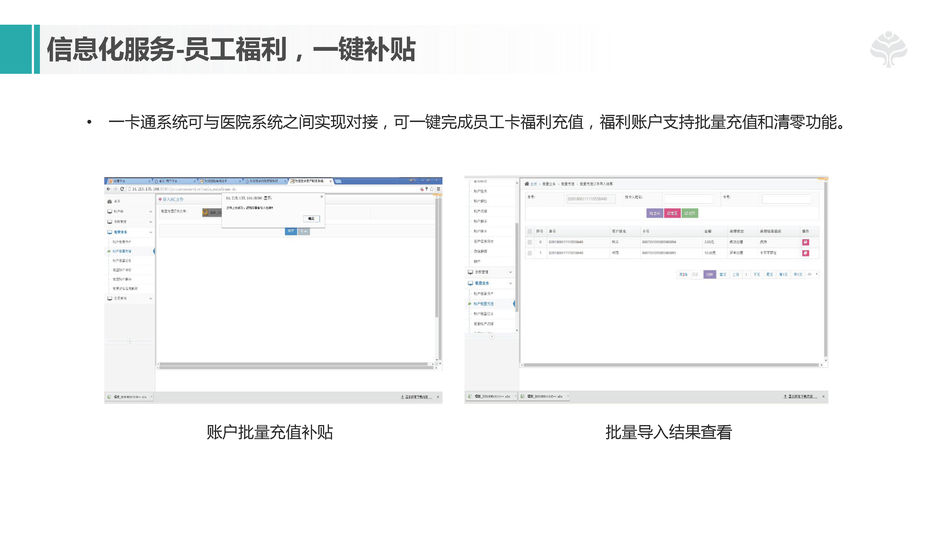Viewport: 950px width, 534px height.
Task: Check the second result row's checkbox
Action: (530, 253)
